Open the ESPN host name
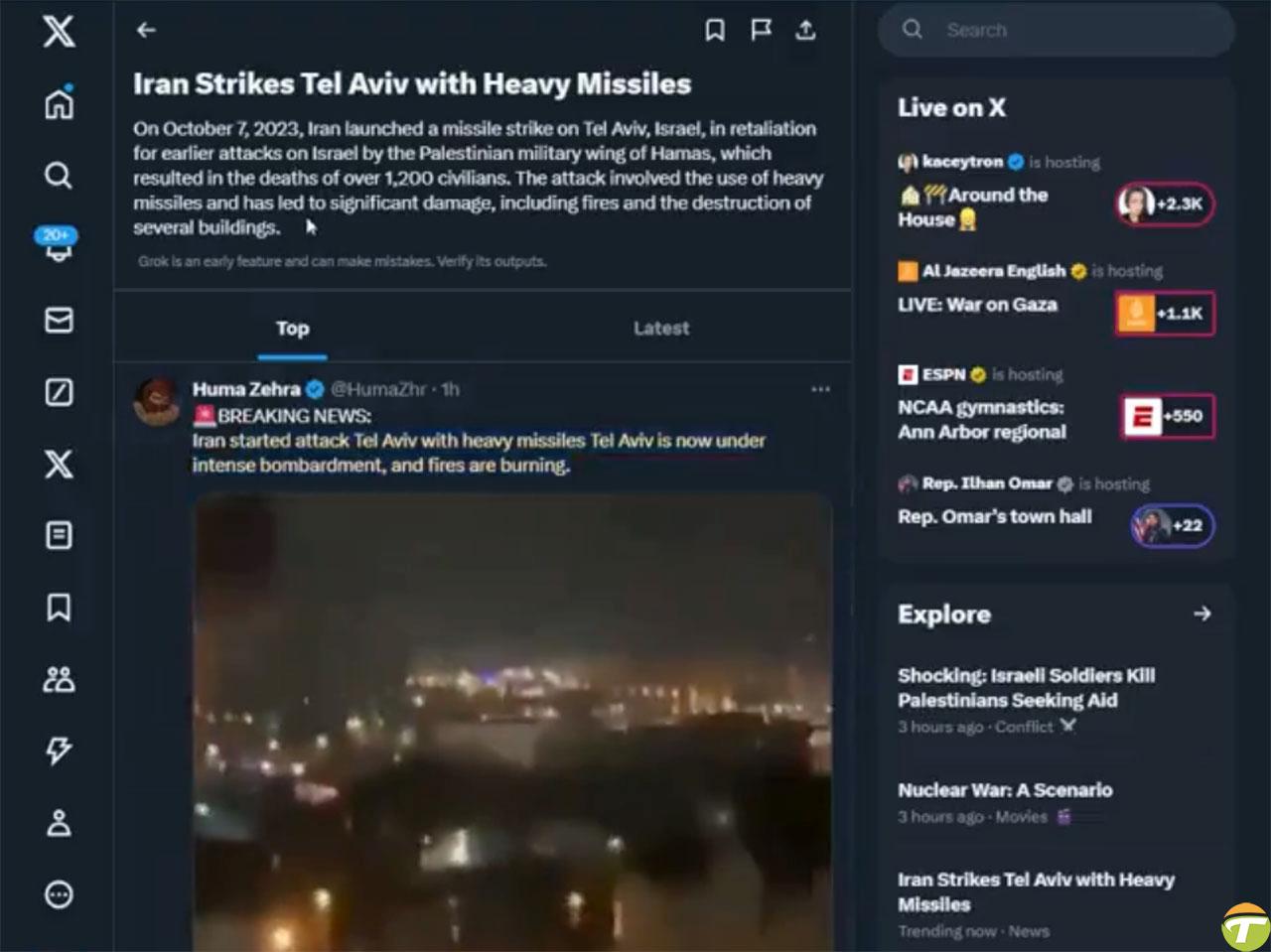Viewport: 1271px width, 952px height. [943, 374]
